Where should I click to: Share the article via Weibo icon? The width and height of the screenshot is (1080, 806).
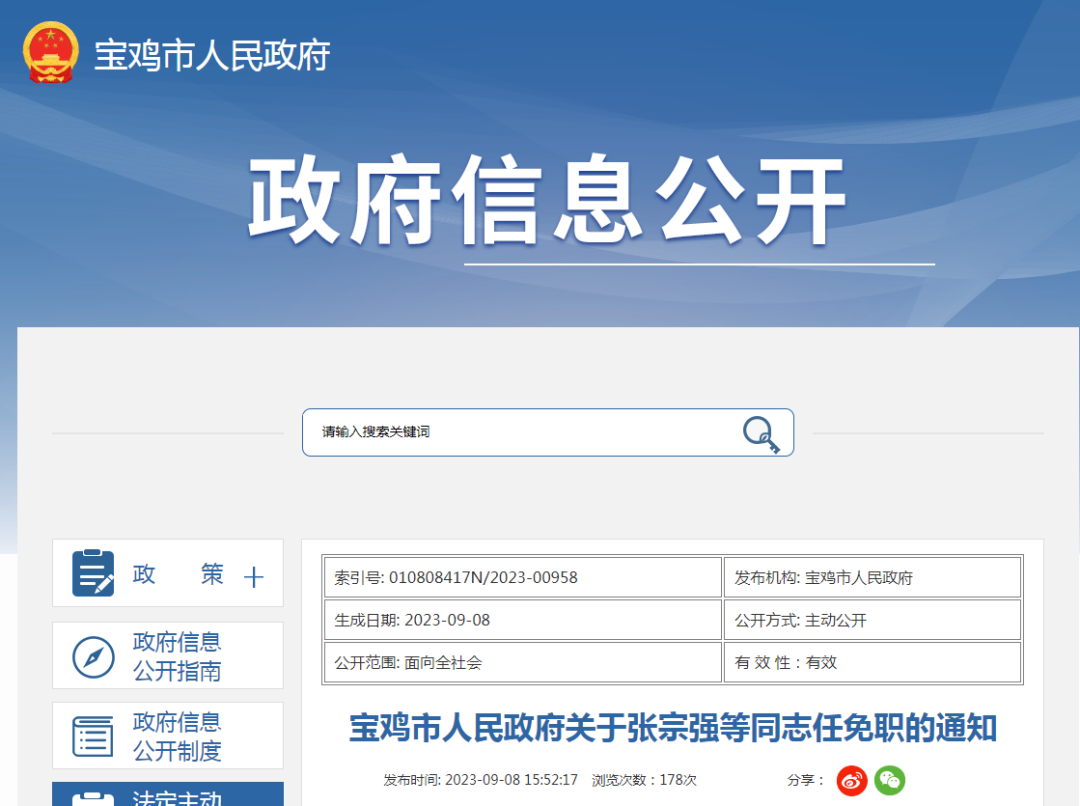pos(852,780)
